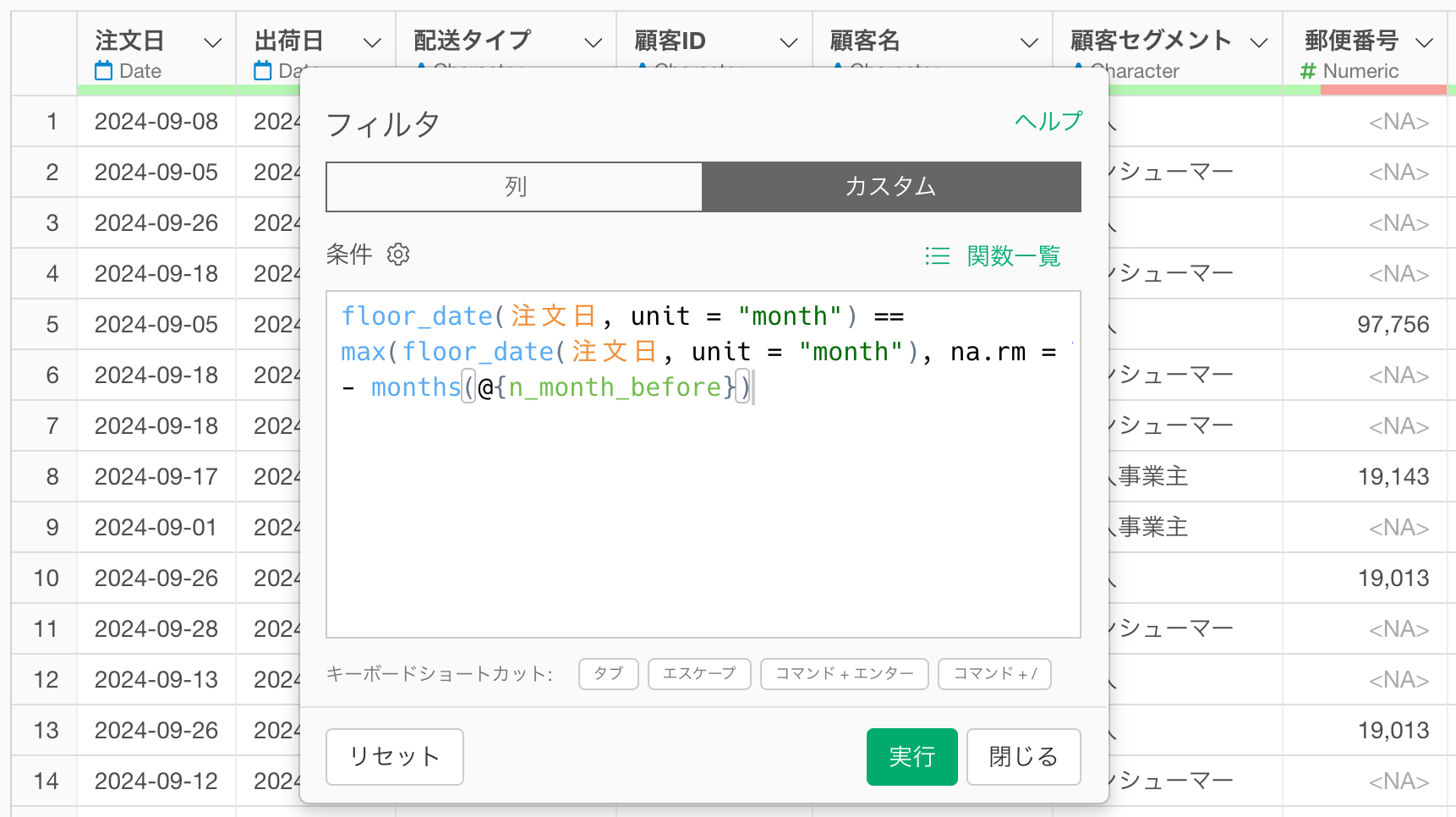Open the 顧客セグメント column dropdown menu
This screenshot has height=817, width=1456.
tap(1259, 42)
